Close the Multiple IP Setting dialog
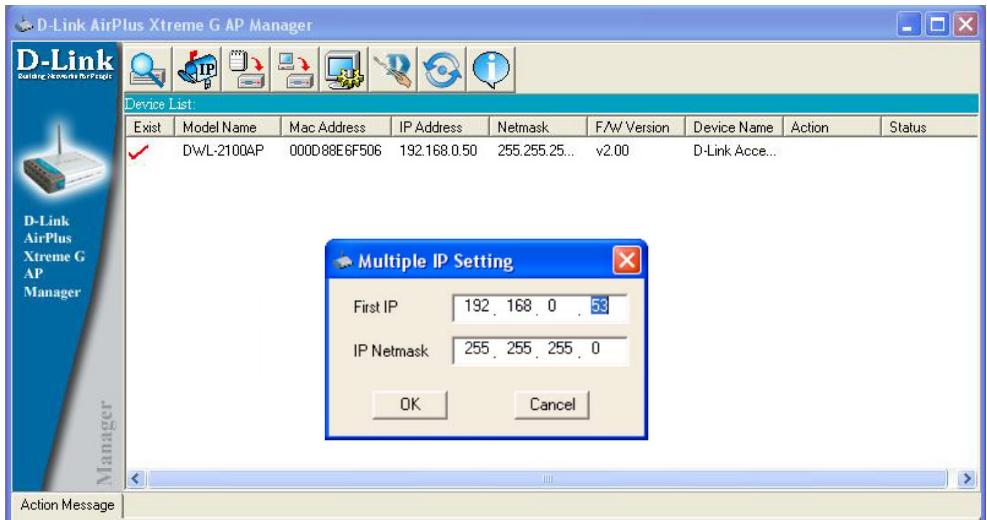The height and width of the screenshot is (520, 987). click(626, 259)
